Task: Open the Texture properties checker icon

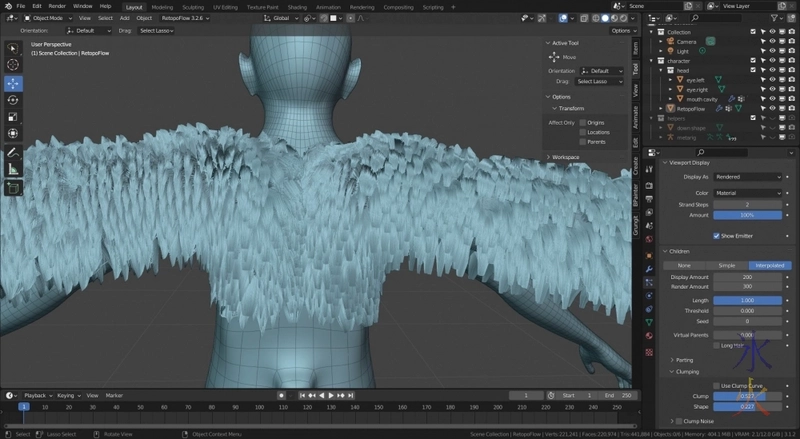Action: 649,352
